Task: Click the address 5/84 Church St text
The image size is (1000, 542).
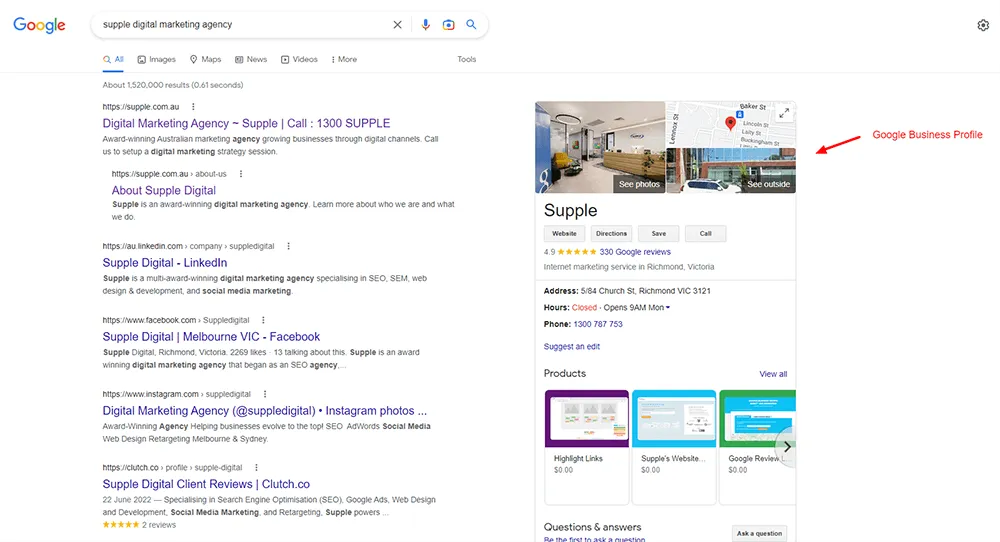Action: (645, 291)
